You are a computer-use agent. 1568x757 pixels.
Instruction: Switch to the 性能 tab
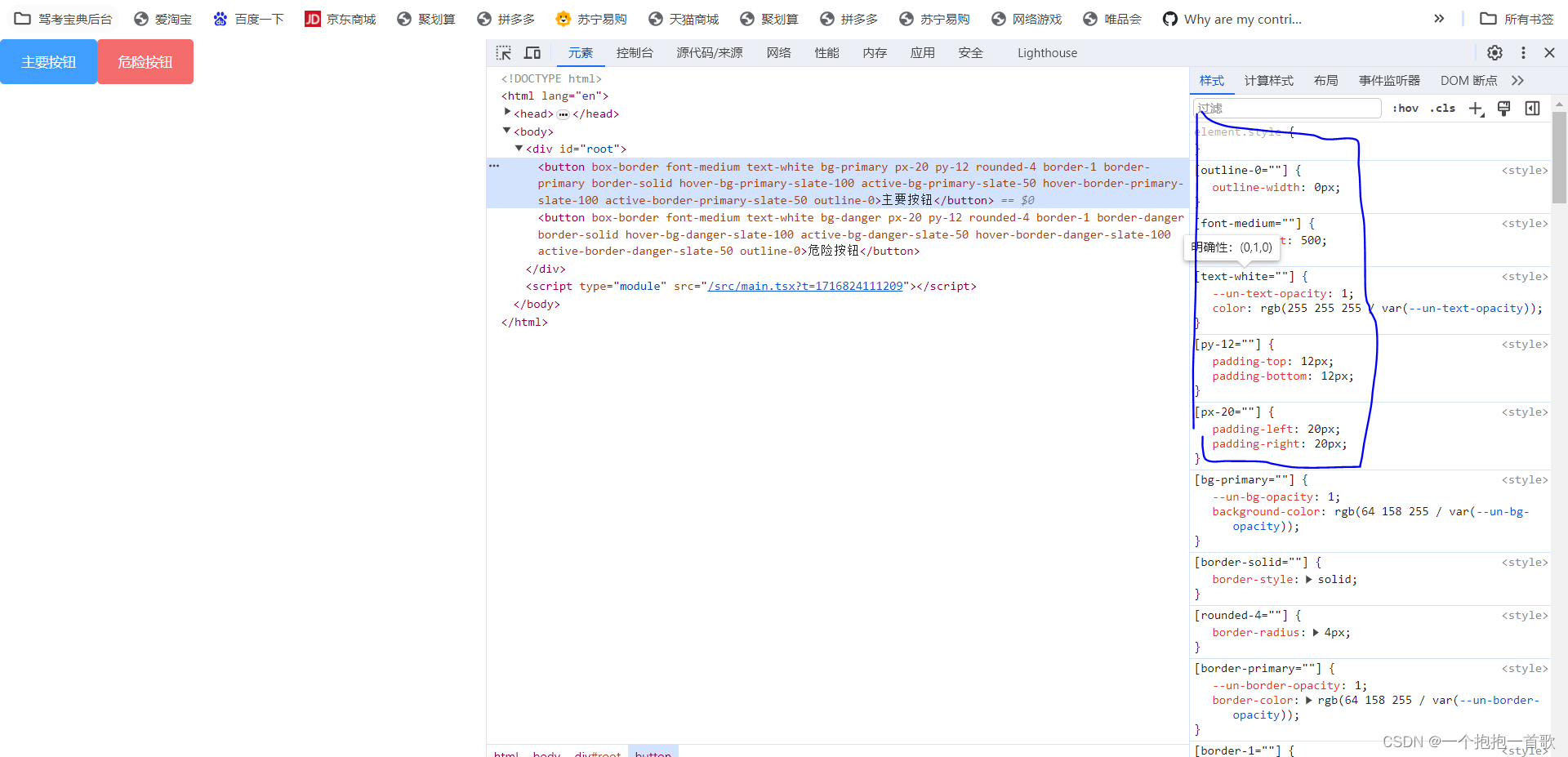coord(827,53)
